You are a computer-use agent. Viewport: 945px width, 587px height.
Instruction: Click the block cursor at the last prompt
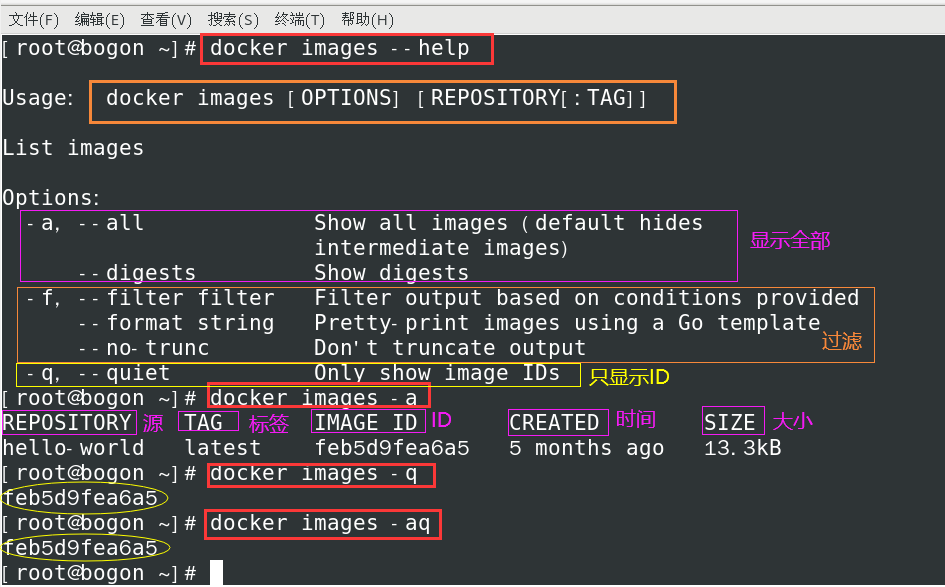[x=216, y=573]
